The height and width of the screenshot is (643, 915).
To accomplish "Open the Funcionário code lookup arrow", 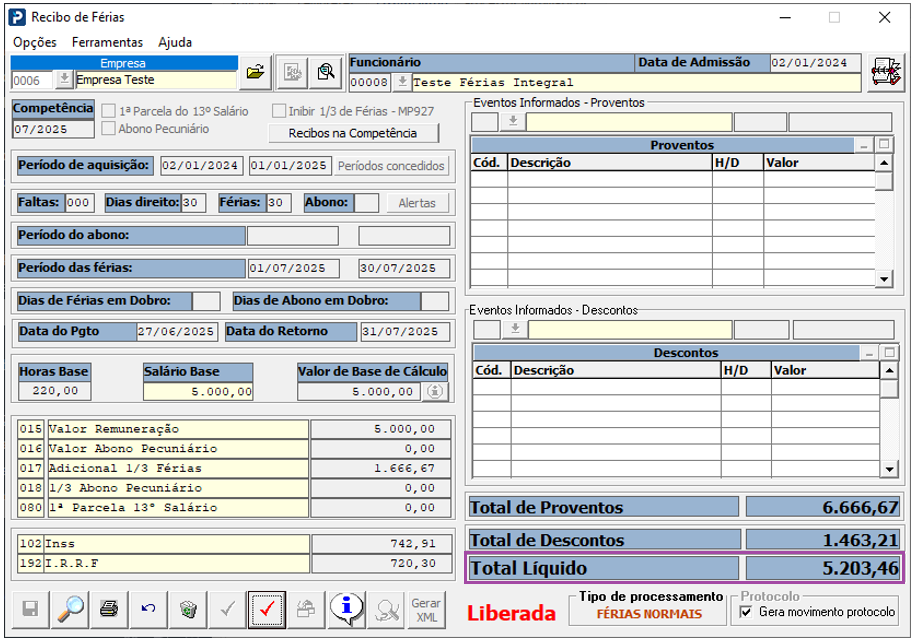I will pos(402,82).
